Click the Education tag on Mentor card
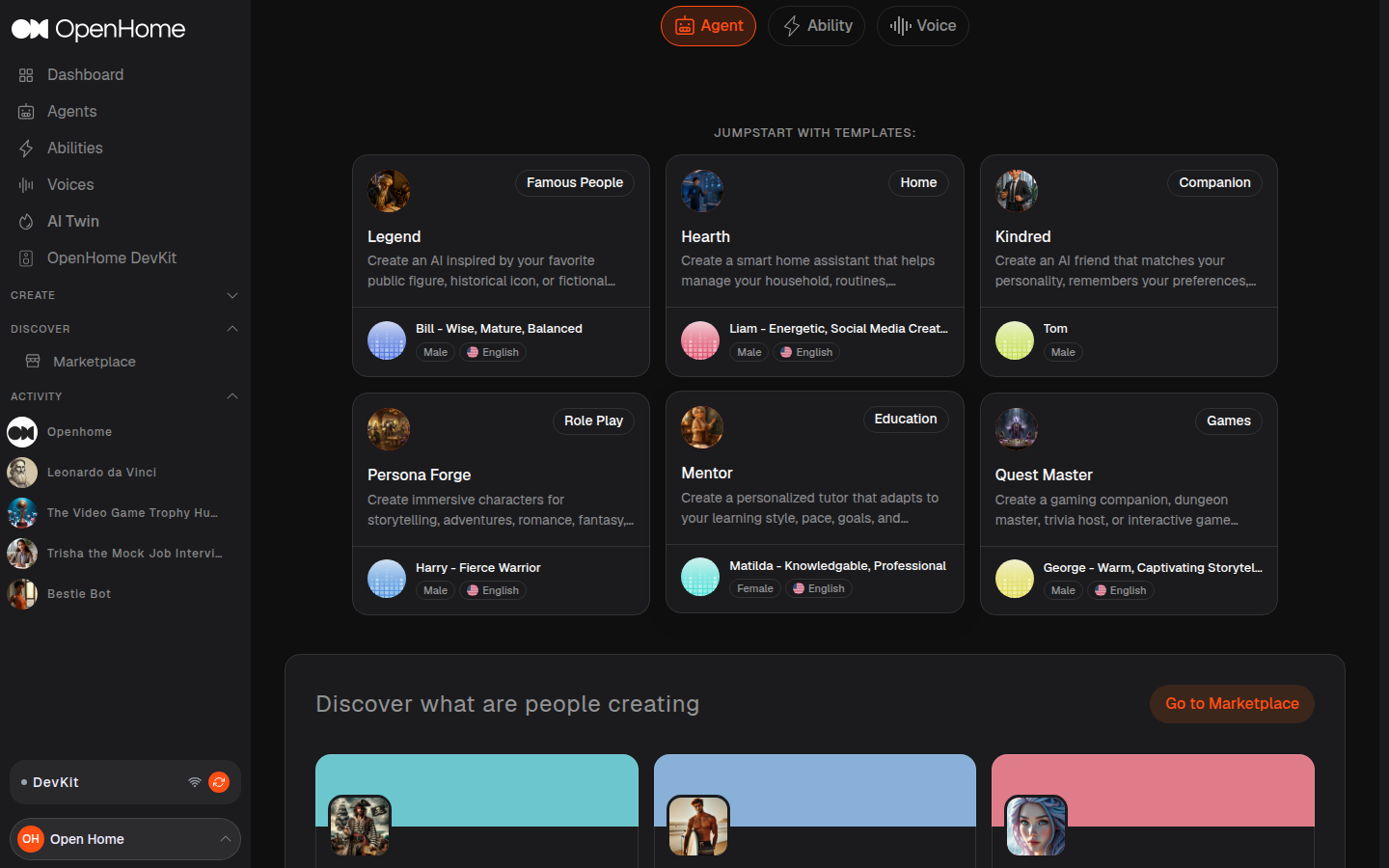 pyautogui.click(x=906, y=420)
